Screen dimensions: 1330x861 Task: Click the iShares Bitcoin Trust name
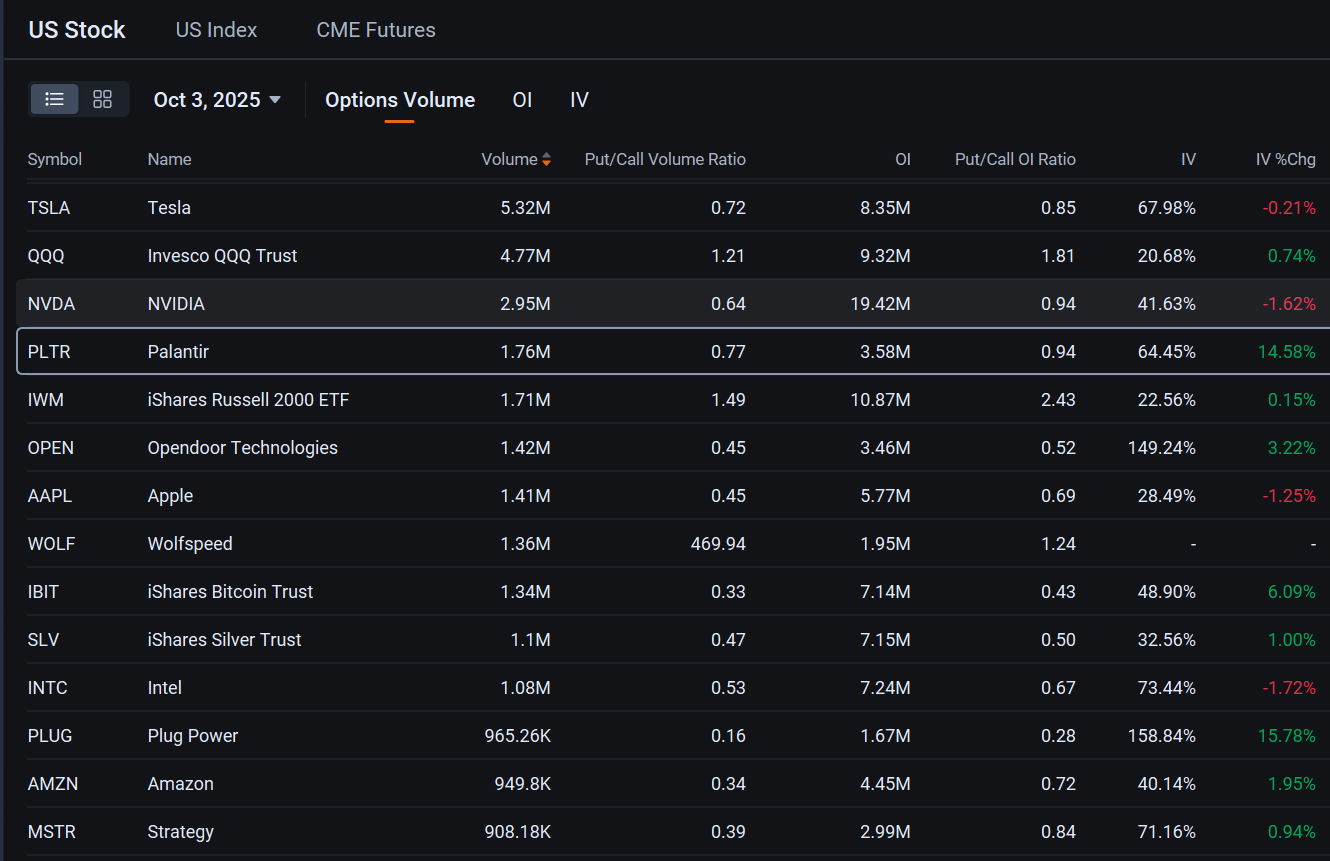(230, 592)
